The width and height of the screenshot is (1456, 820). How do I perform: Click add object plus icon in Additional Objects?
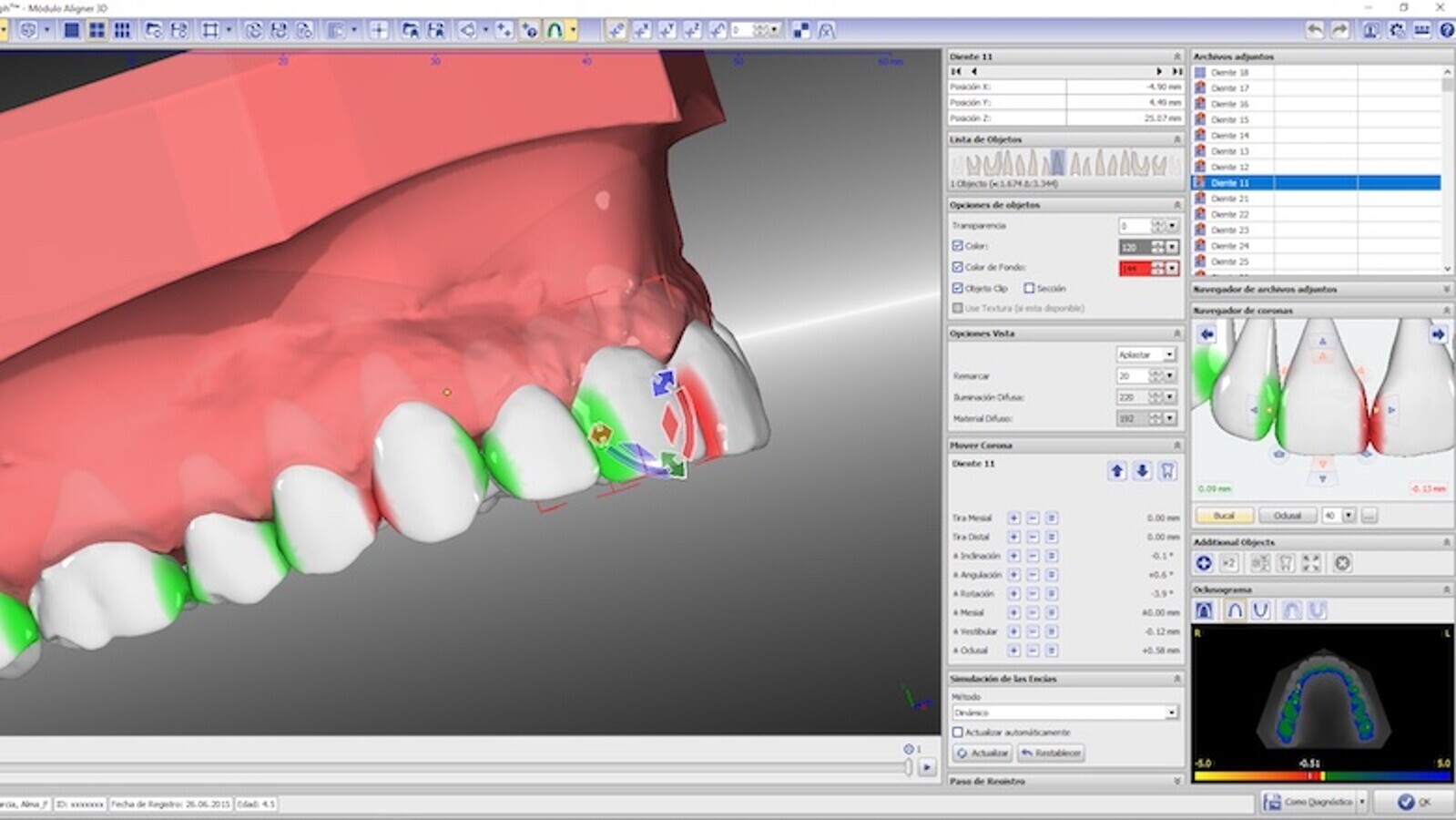[x=1204, y=564]
